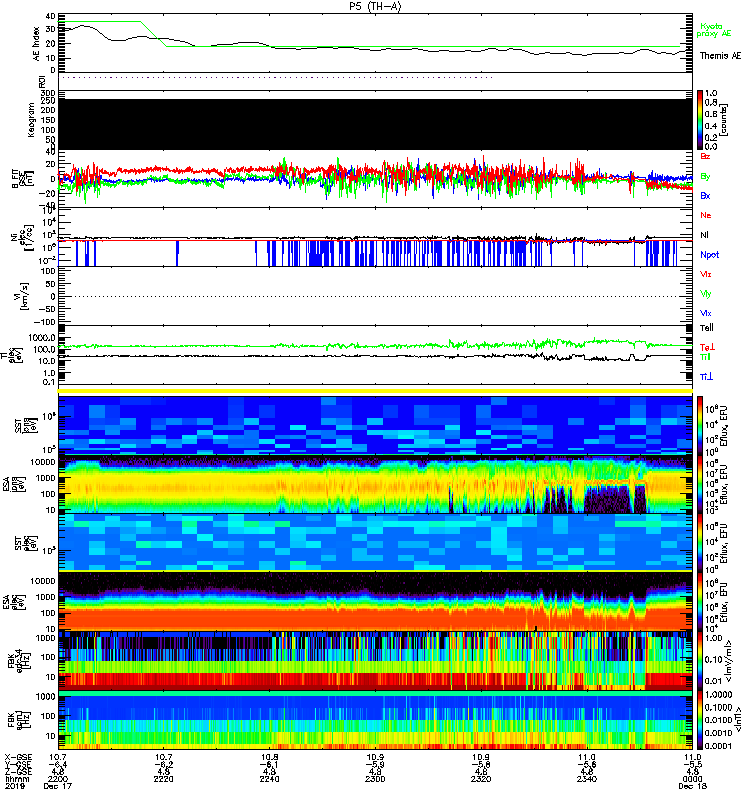Click the SST electron Eflux color bar

point(700,543)
